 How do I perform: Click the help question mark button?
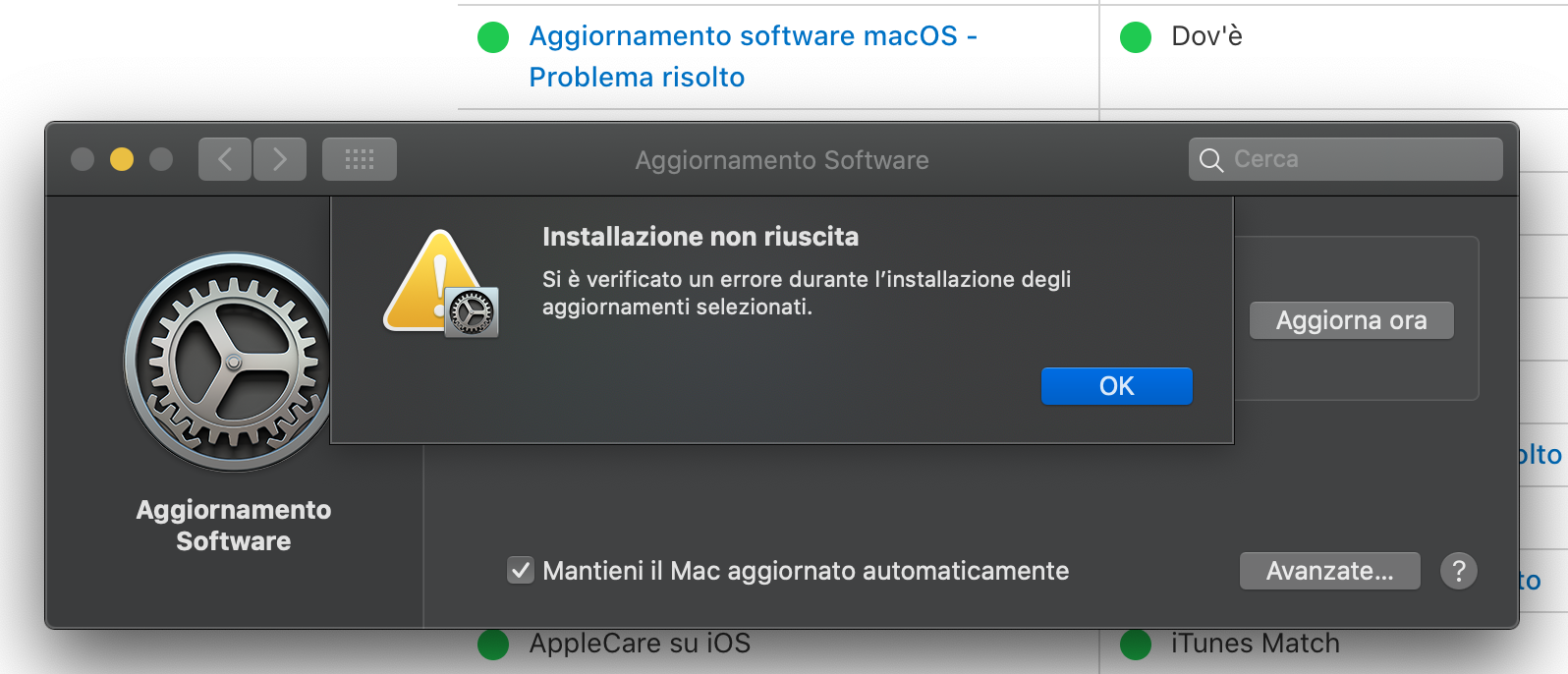pos(1459,571)
